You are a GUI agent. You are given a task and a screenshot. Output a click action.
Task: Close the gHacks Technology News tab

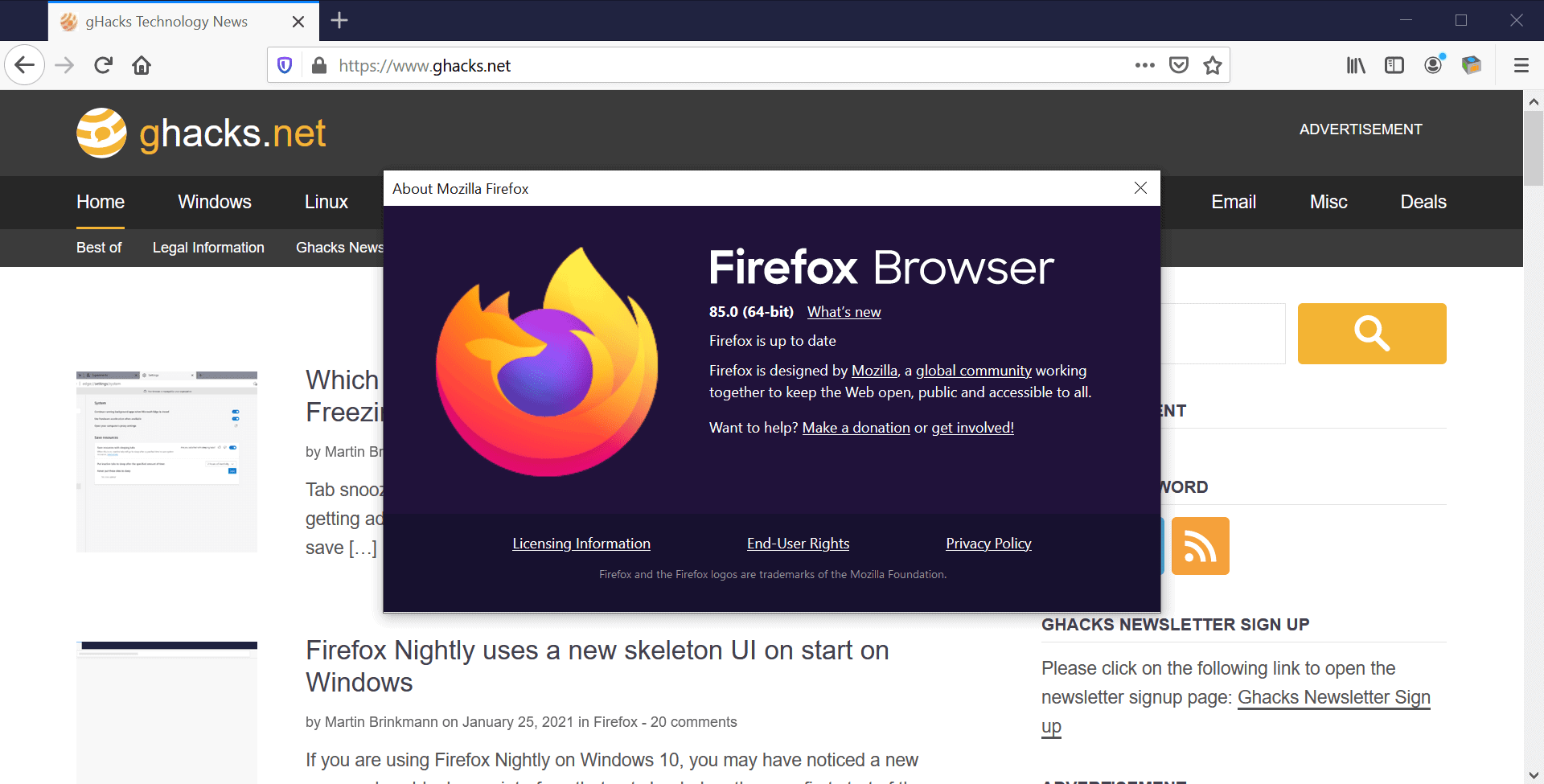(298, 22)
